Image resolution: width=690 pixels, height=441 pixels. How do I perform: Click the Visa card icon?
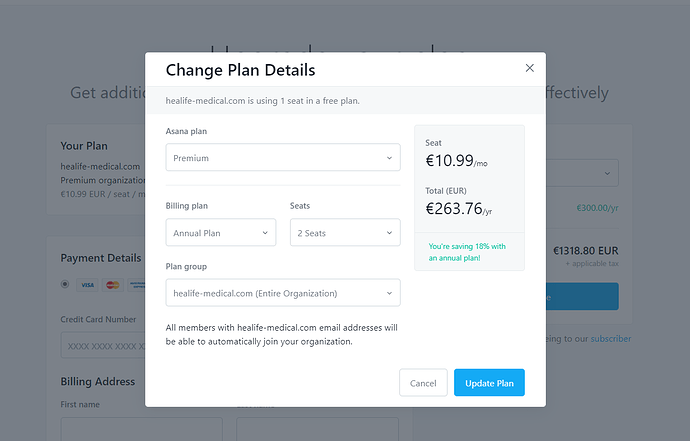click(87, 285)
